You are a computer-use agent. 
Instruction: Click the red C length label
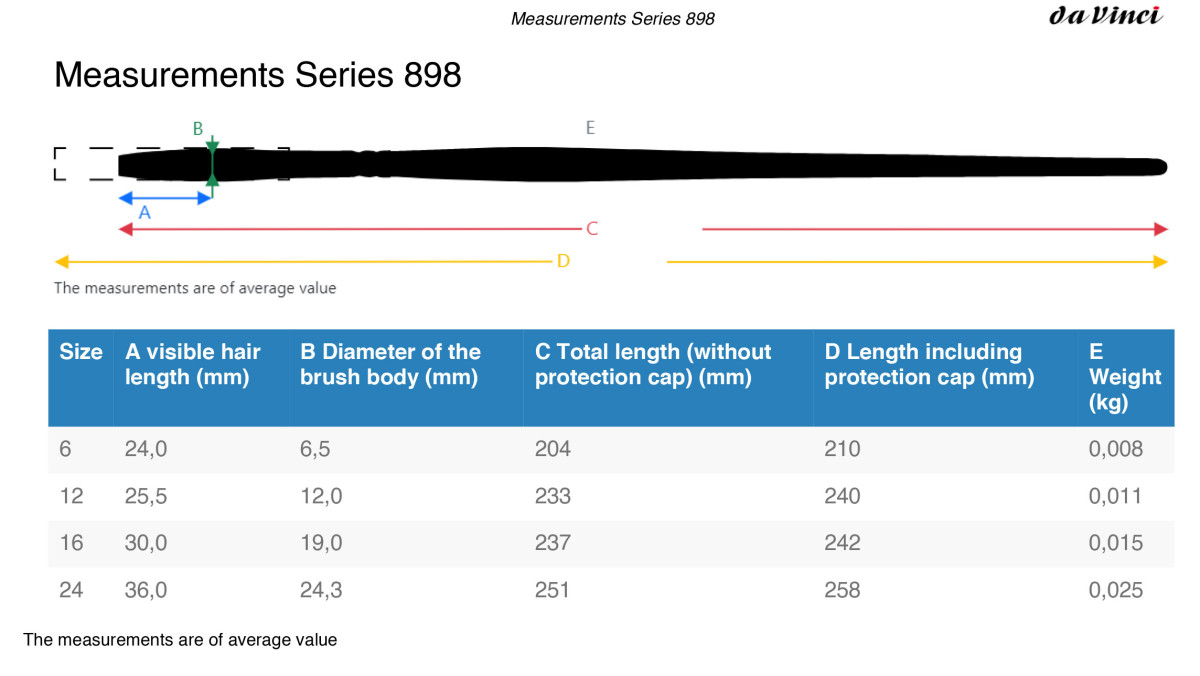pos(592,229)
